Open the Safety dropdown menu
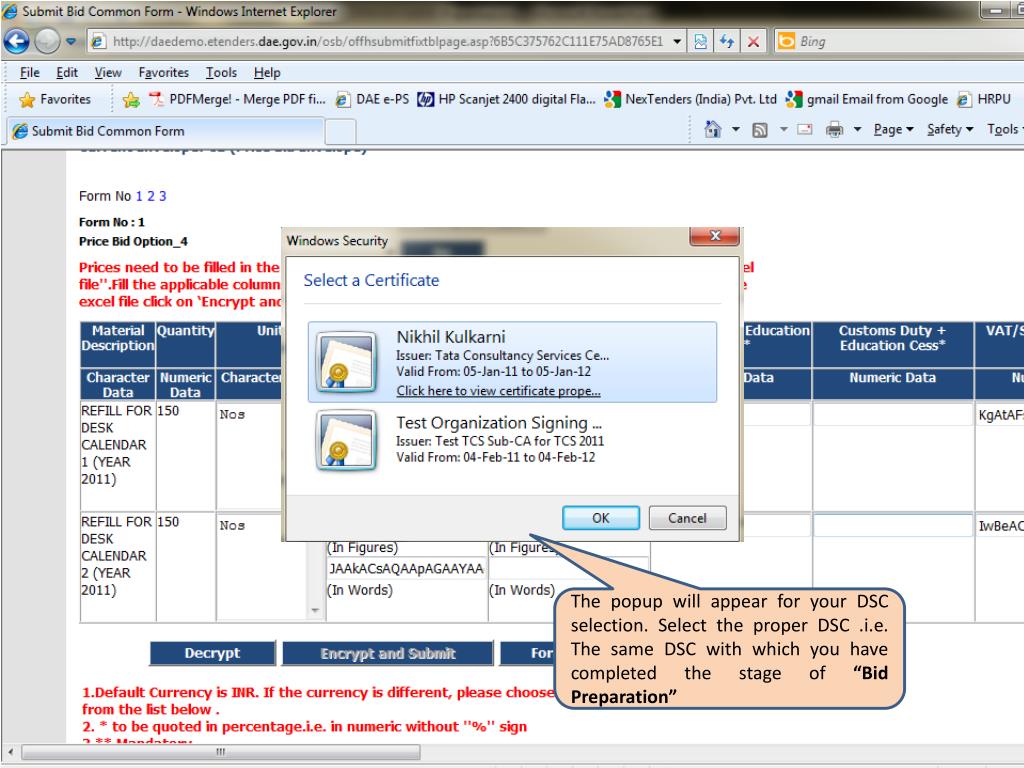 point(950,129)
